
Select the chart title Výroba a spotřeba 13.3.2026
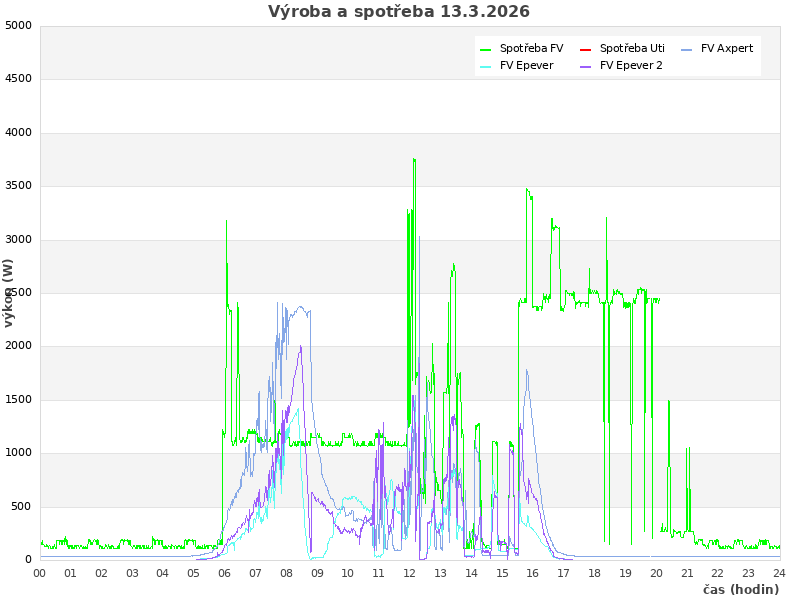(399, 12)
